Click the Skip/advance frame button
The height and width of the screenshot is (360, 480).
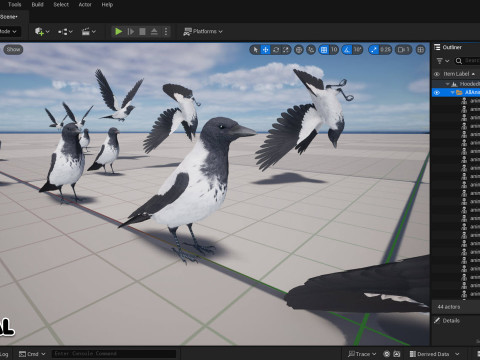coord(131,31)
